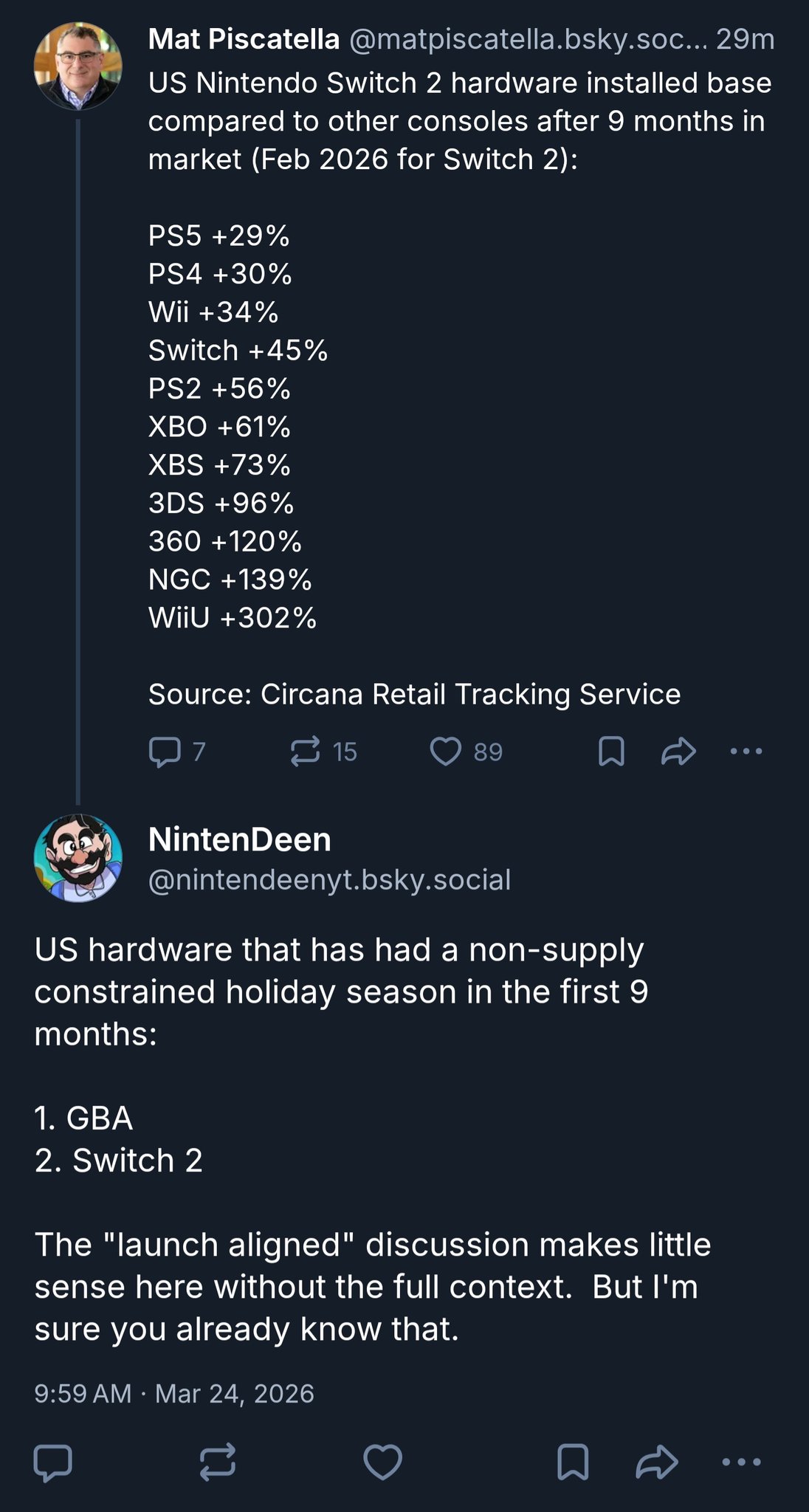Bookmark Mat Piscatella's post
This screenshot has height=1512, width=809.
coord(611,752)
